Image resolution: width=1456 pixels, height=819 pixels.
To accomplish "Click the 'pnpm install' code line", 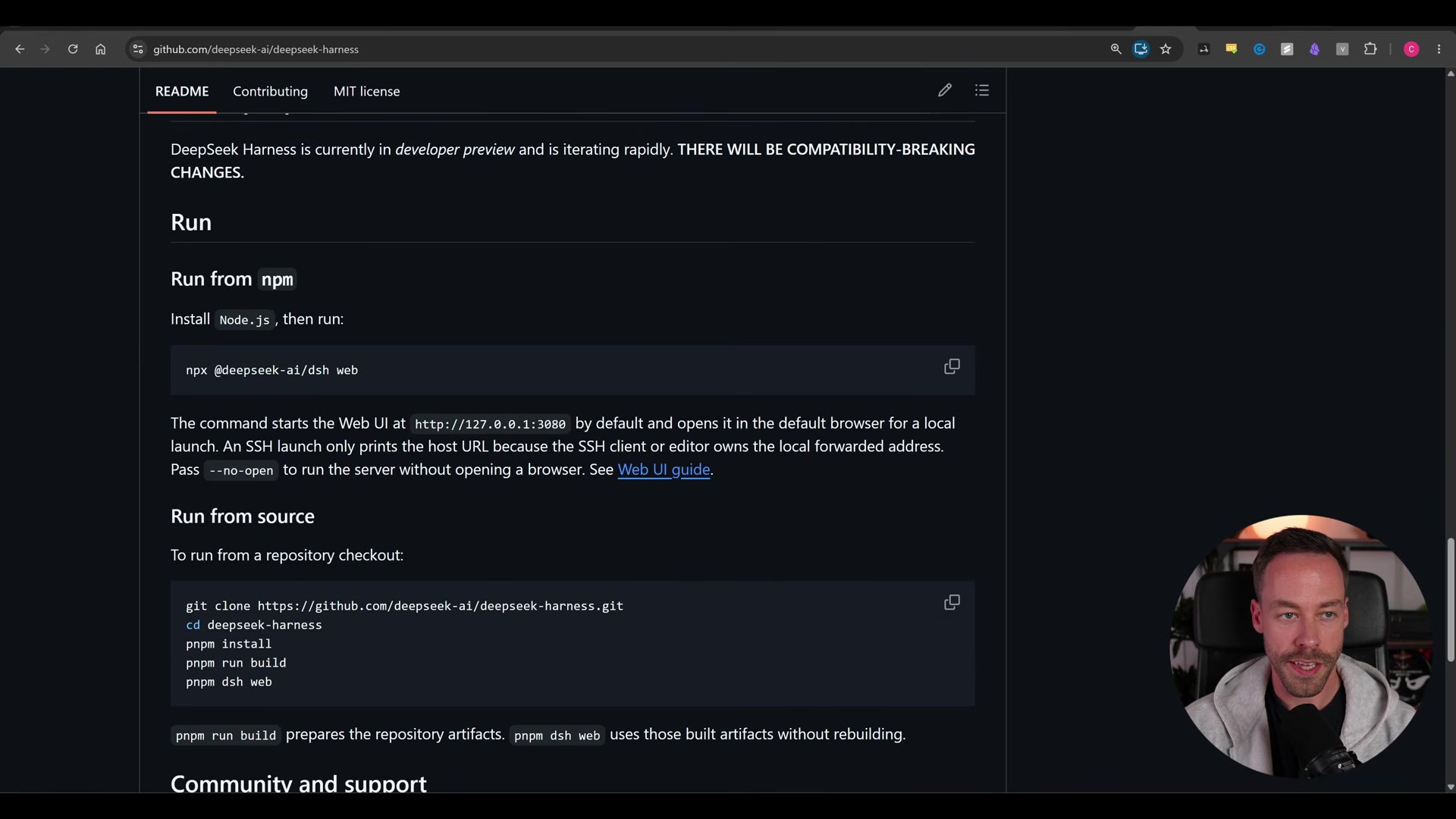I will tap(228, 644).
